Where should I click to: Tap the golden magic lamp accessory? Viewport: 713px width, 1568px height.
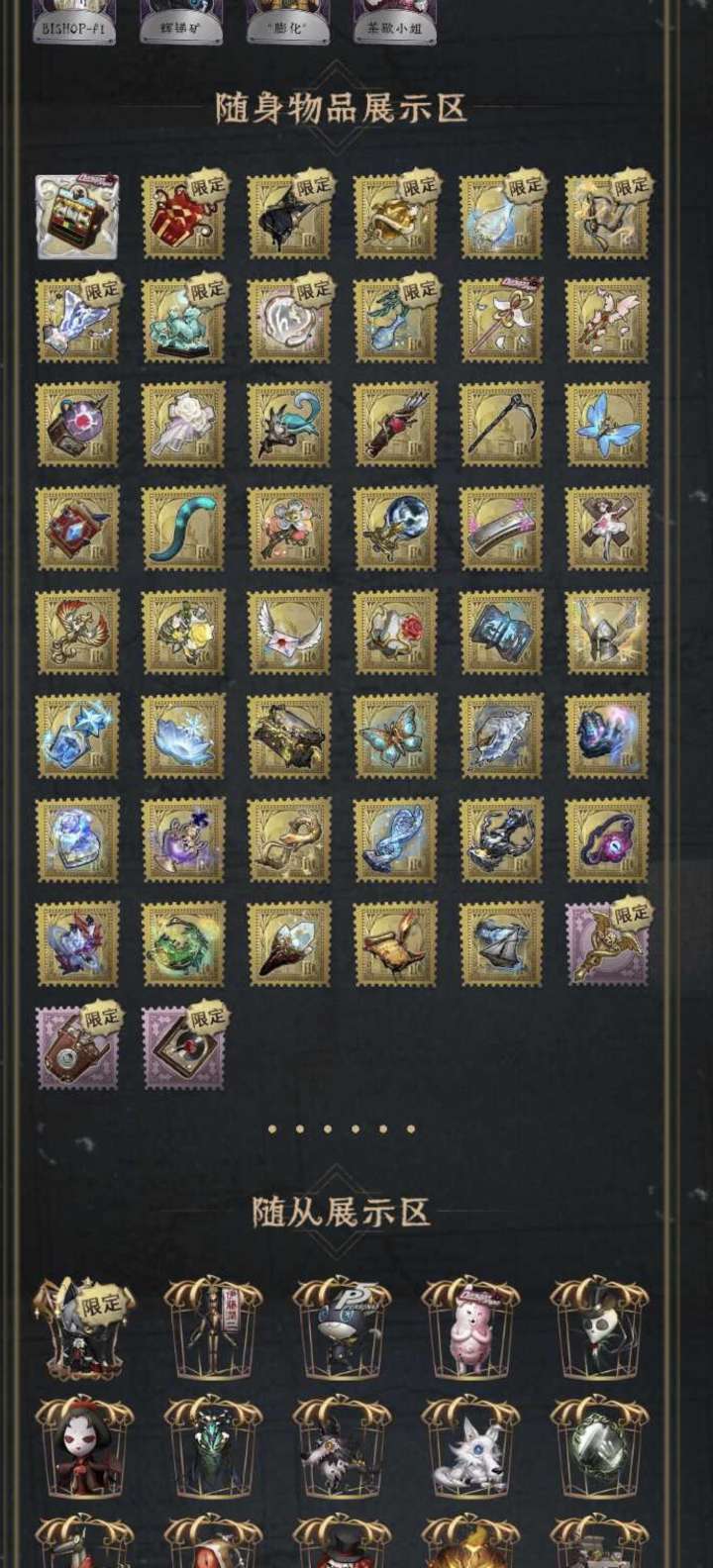coord(289,840)
